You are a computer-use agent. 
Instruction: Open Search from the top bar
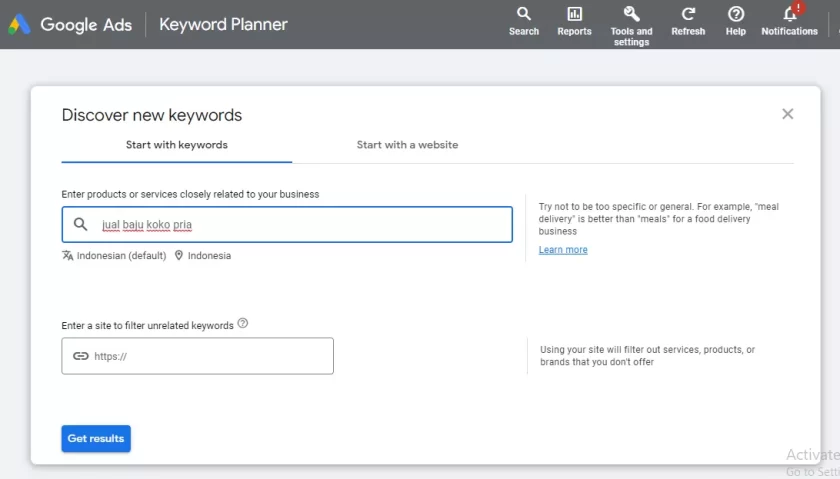[523, 21]
